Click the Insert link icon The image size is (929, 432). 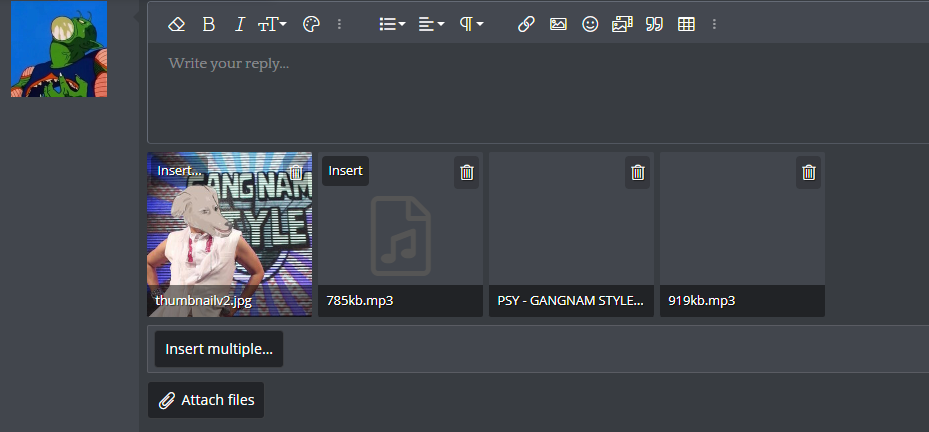pos(526,24)
